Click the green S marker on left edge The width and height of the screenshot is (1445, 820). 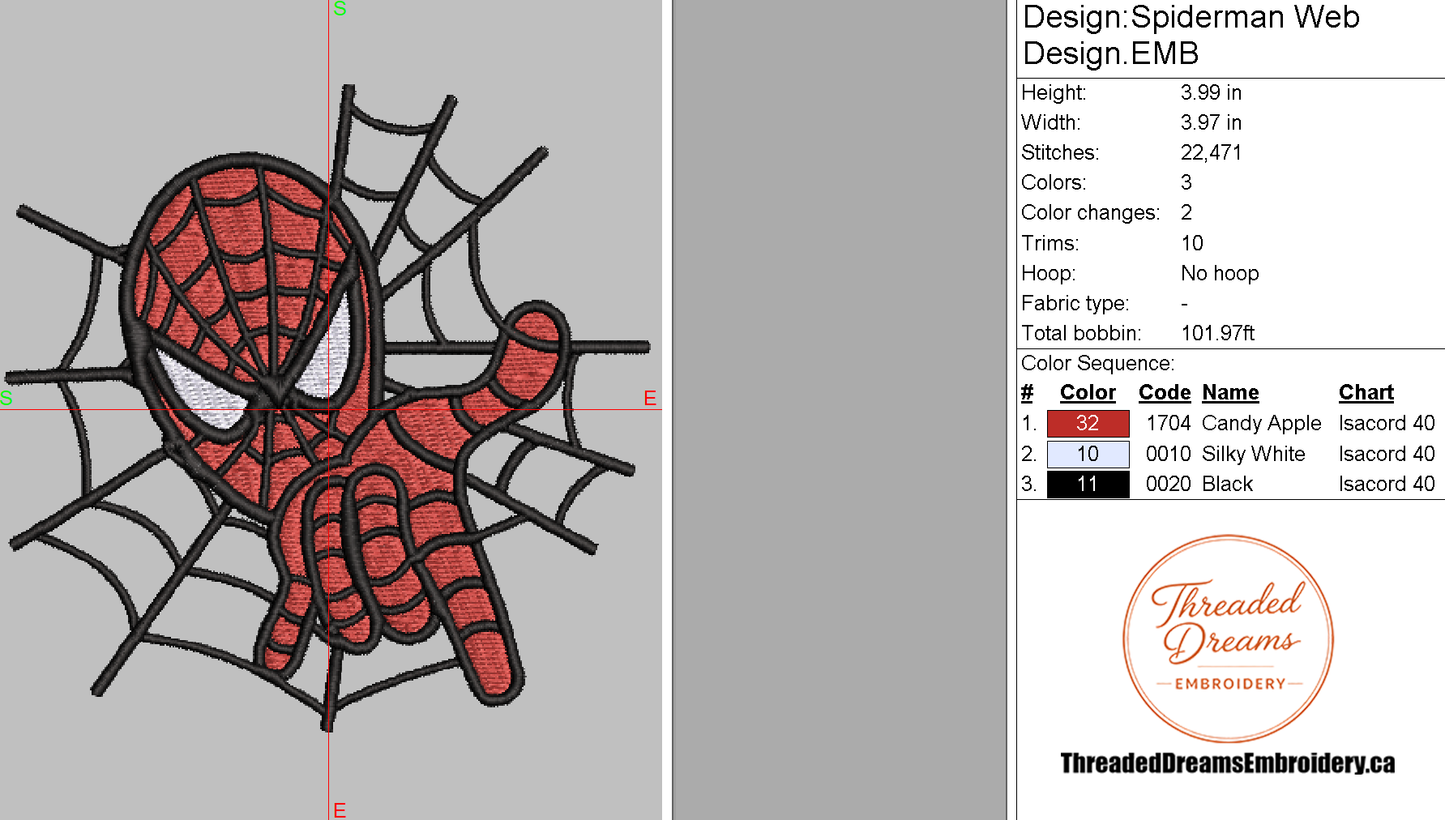6,398
